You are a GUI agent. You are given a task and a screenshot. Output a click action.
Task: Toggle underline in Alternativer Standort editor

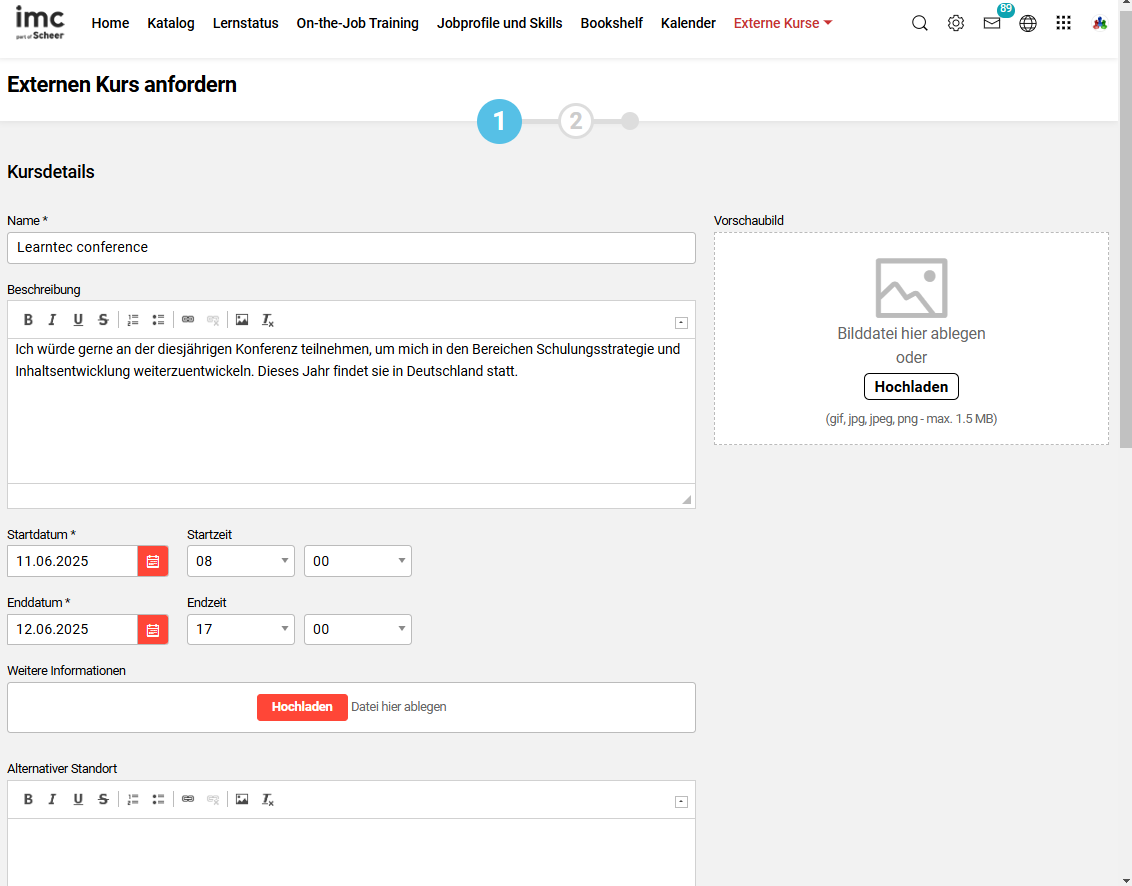click(78, 799)
